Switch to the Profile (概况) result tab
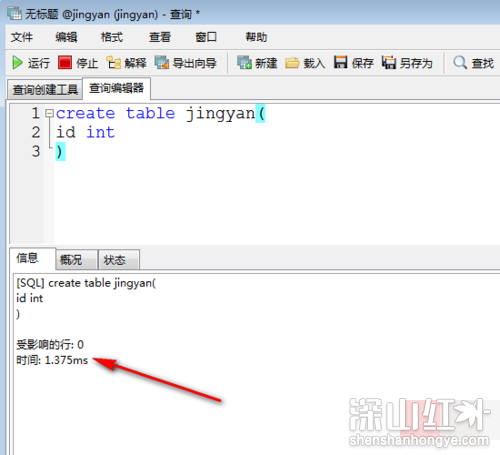The height and width of the screenshot is (455, 500). tap(77, 260)
